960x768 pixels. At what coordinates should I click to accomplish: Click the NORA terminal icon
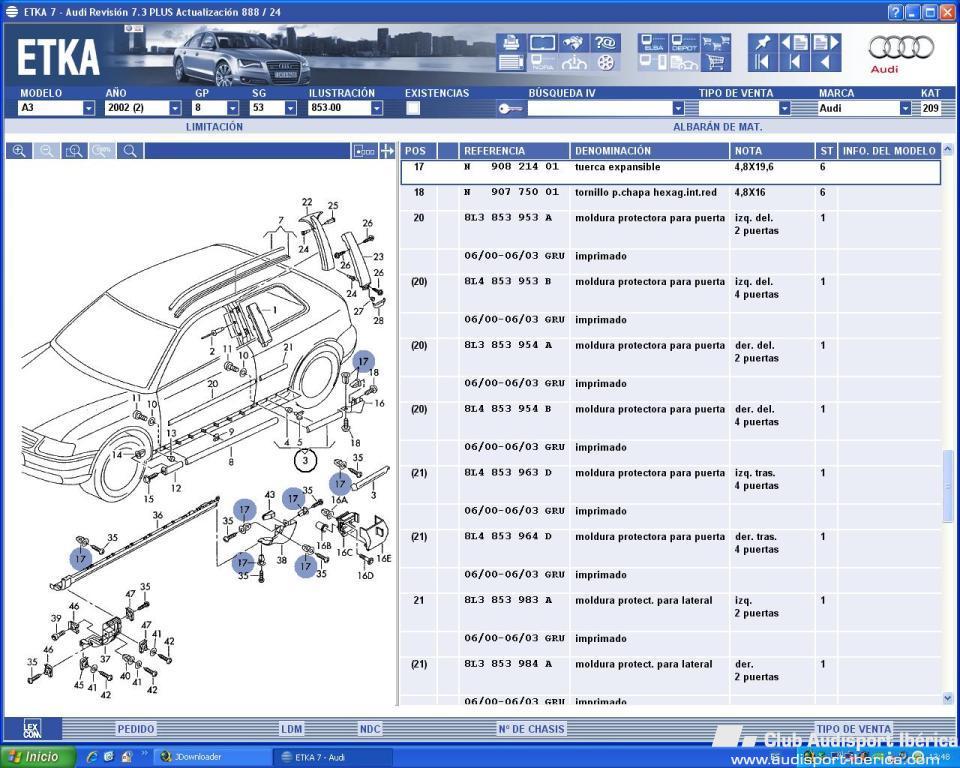point(542,62)
